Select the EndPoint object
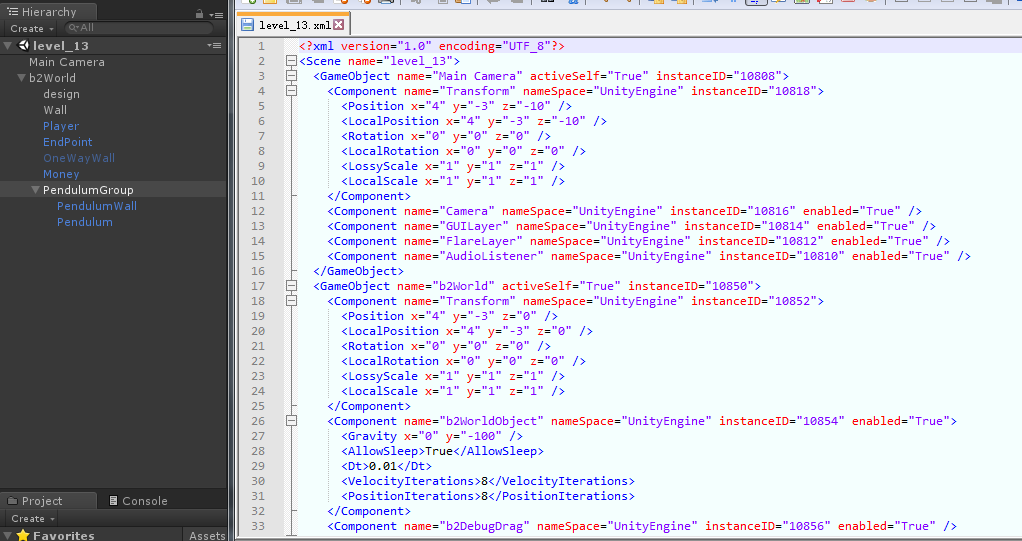Viewport: 1022px width, 541px height. [68, 142]
